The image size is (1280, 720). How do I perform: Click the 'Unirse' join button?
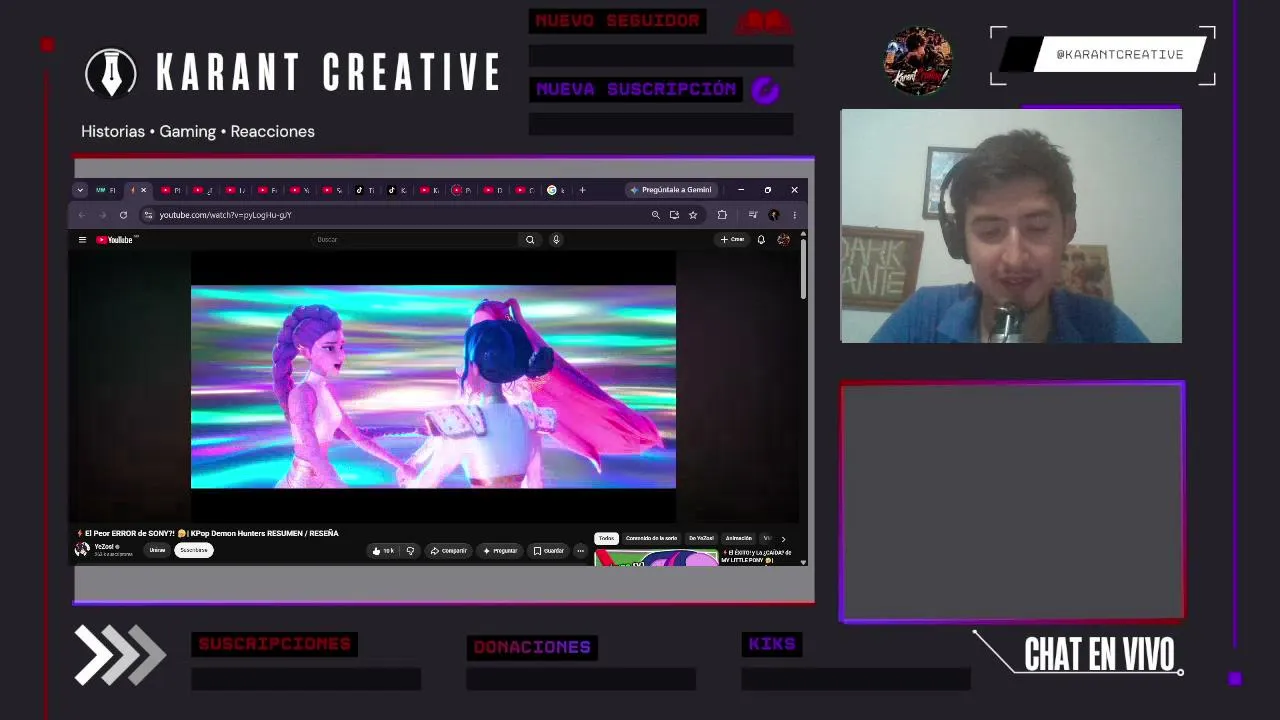pyautogui.click(x=157, y=550)
